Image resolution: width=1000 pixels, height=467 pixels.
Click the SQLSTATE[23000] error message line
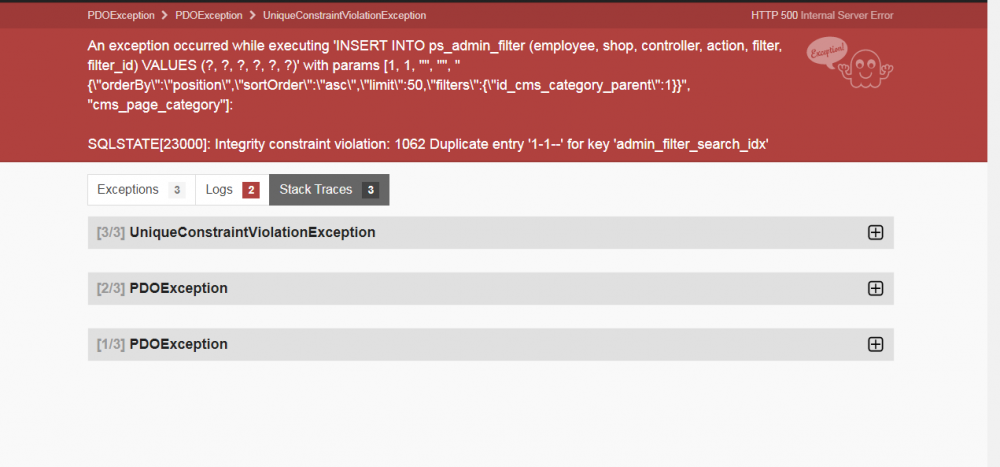pyautogui.click(x=427, y=144)
